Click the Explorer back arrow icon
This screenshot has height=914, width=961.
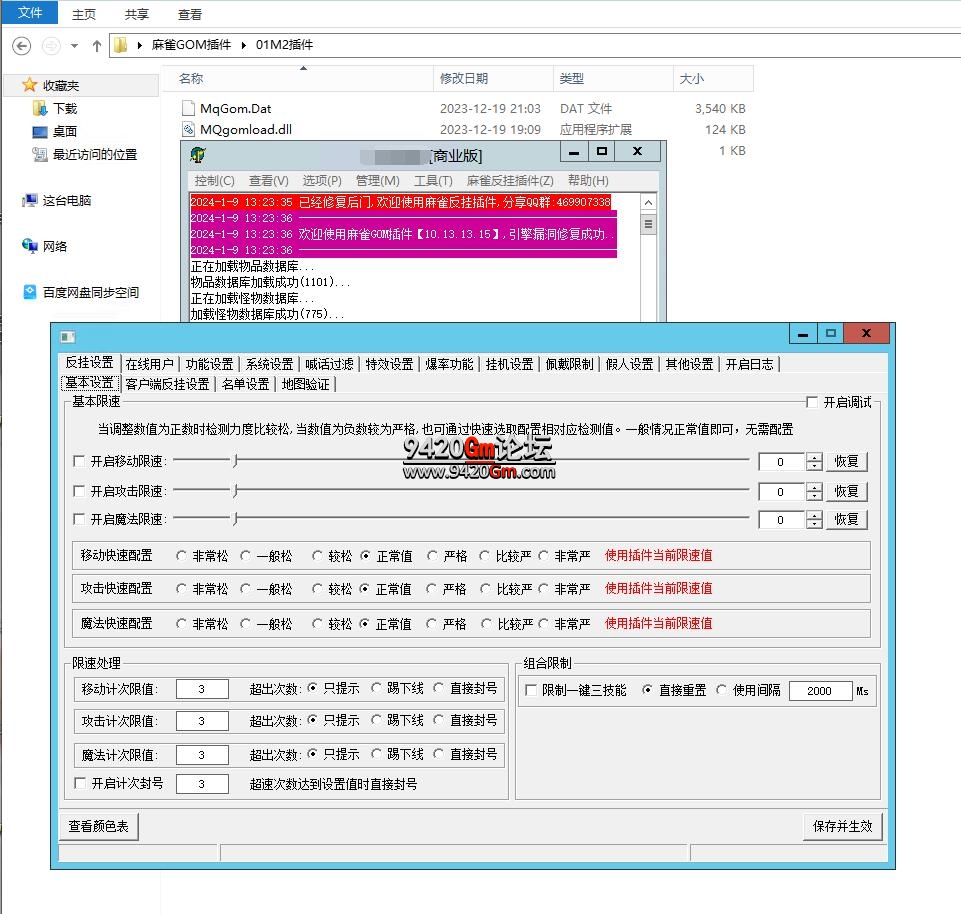pos(21,46)
